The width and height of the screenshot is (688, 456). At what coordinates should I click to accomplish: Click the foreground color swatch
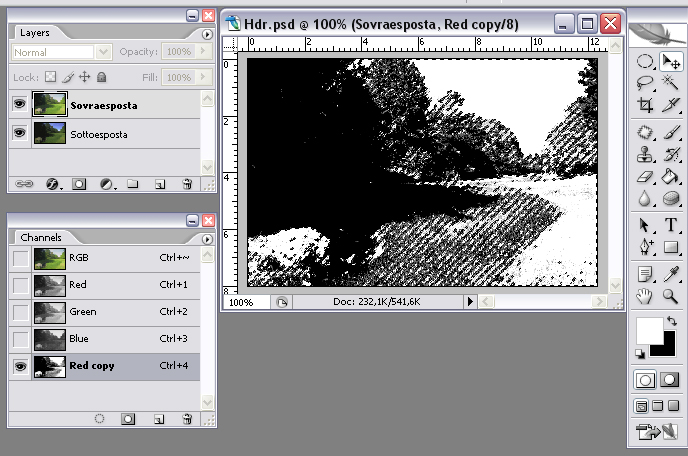(x=649, y=329)
